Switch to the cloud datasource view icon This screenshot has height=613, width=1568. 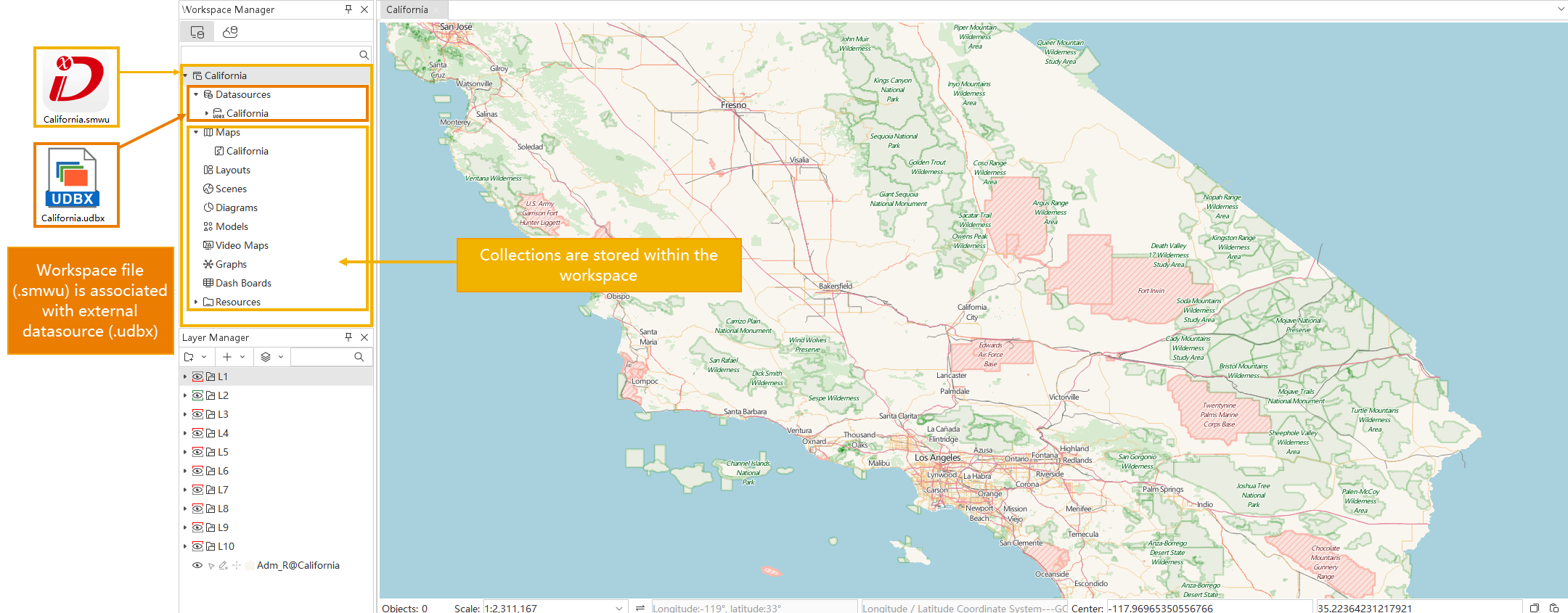[x=230, y=32]
